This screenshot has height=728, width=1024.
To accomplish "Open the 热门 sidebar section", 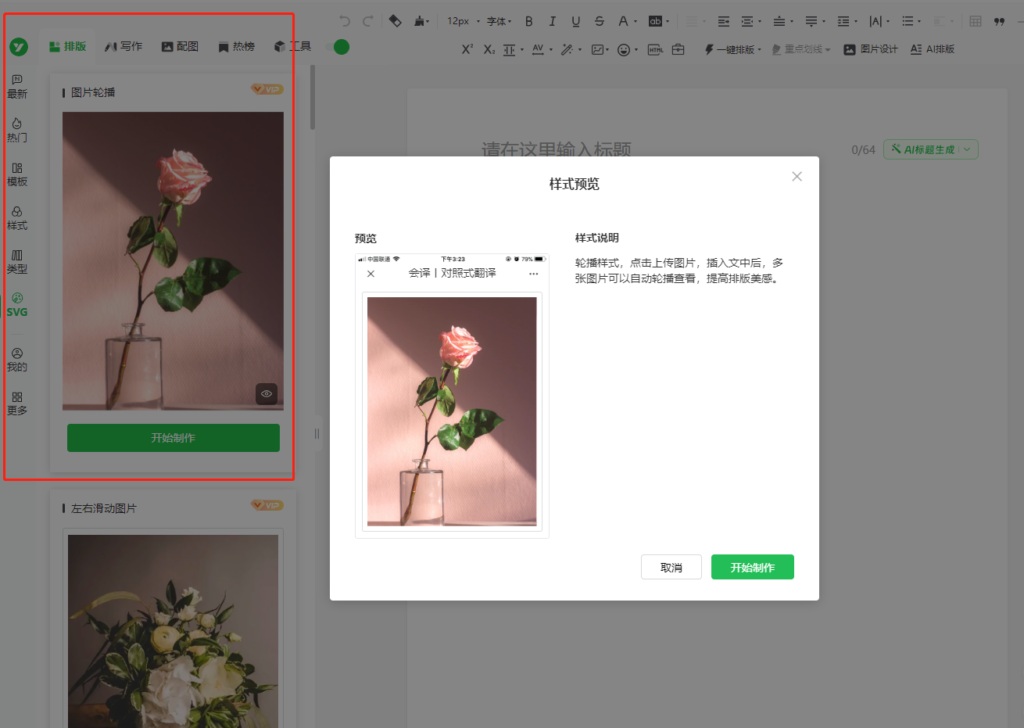I will pyautogui.click(x=17, y=131).
